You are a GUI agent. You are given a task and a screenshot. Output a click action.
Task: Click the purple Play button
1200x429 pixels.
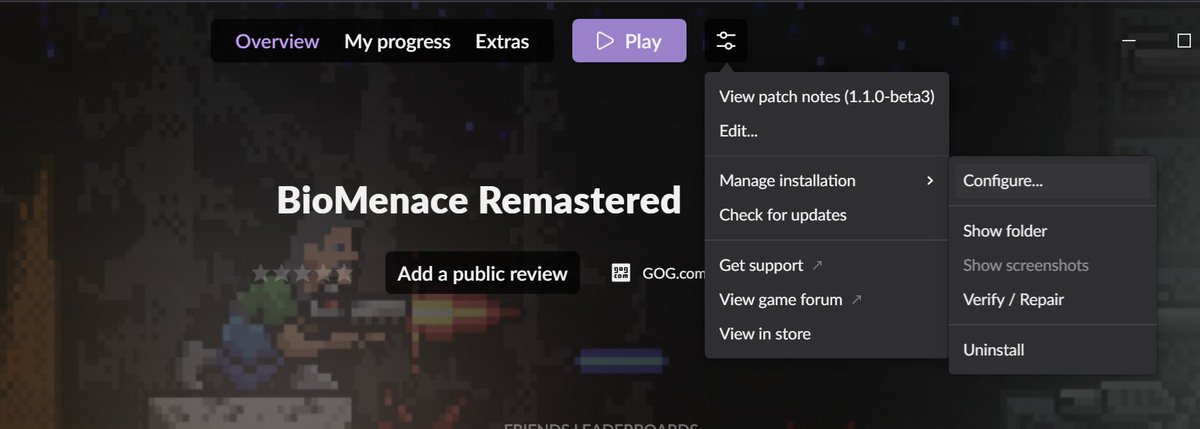click(629, 41)
